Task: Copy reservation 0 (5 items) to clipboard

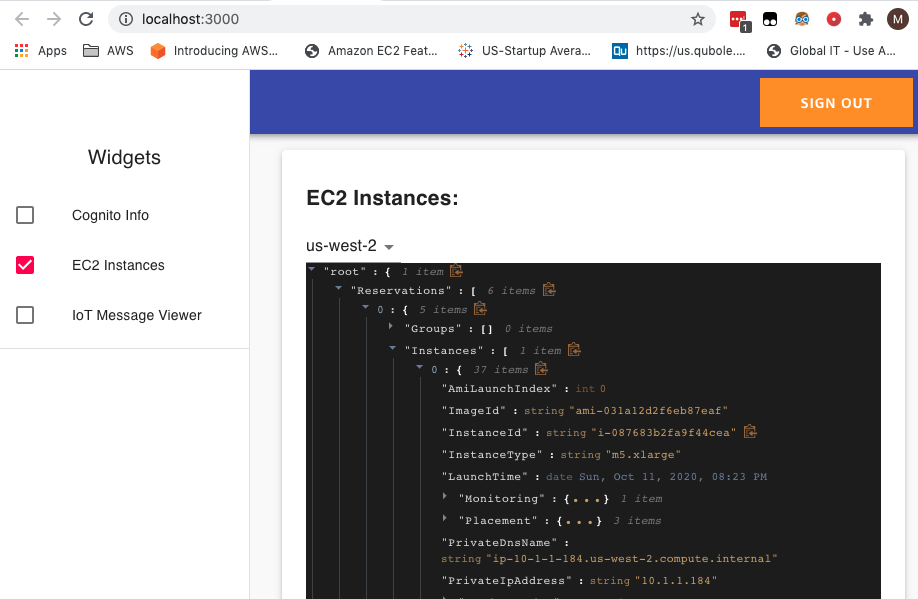Action: [x=480, y=308]
